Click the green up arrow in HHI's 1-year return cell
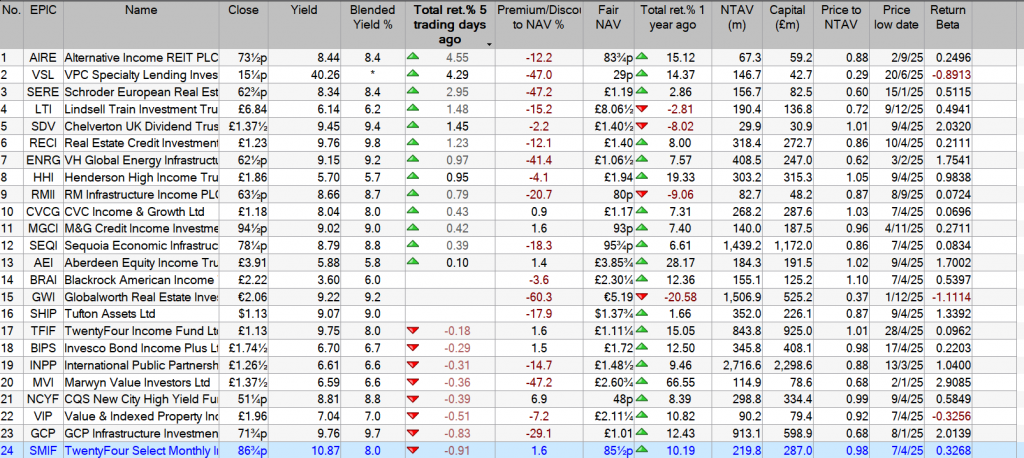 pos(642,177)
